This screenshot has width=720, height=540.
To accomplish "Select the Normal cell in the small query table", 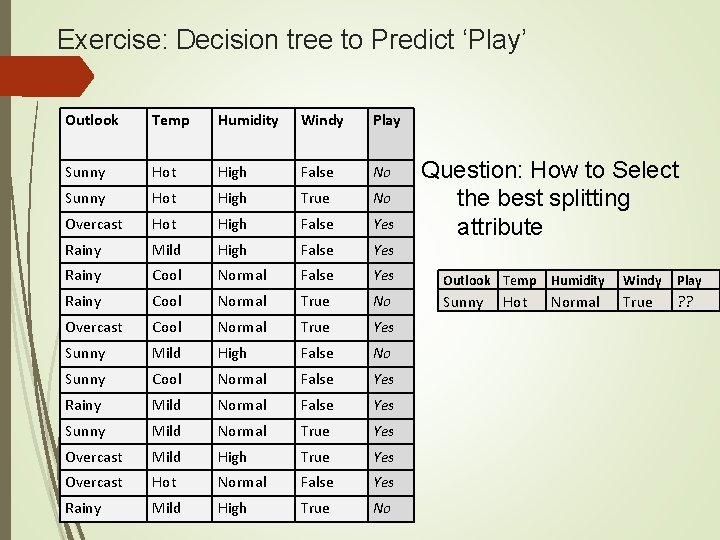I will point(576,302).
